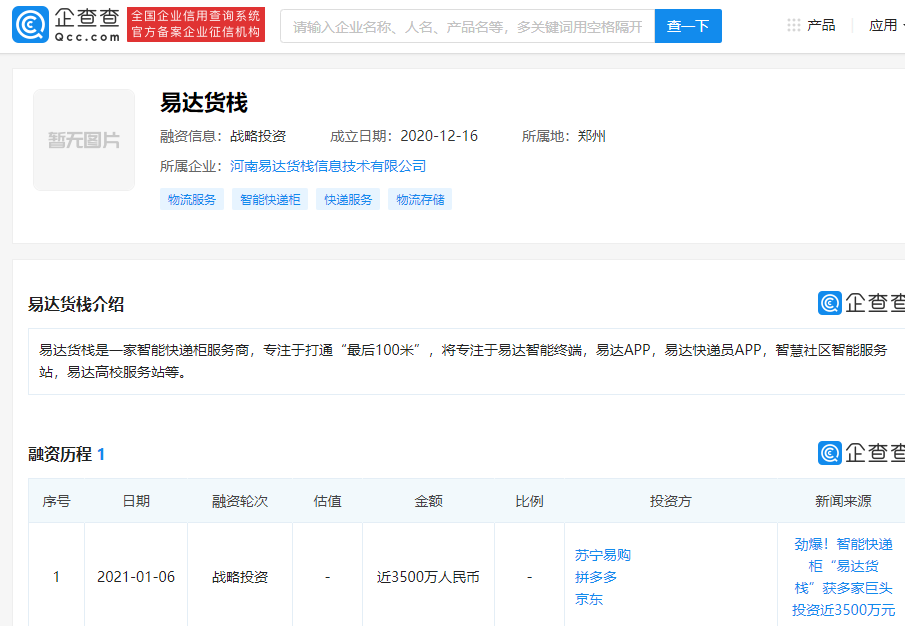This screenshot has width=905, height=626.
Task: Click the 序号 column header
Action: click(x=56, y=501)
